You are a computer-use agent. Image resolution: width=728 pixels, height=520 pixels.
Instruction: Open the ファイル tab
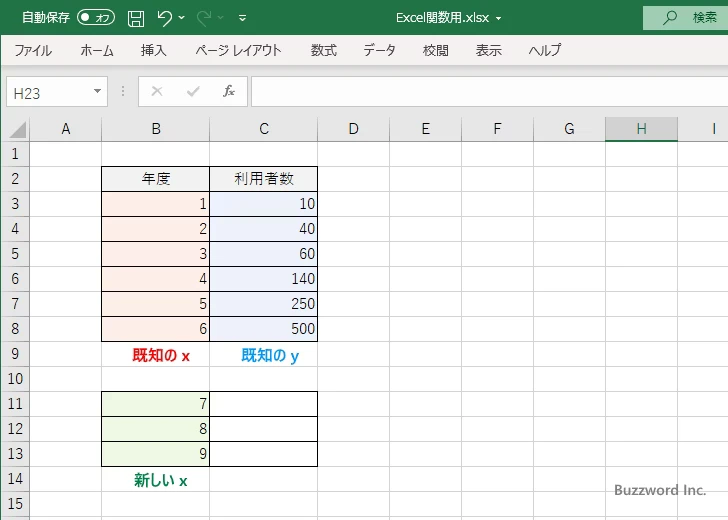[33, 50]
